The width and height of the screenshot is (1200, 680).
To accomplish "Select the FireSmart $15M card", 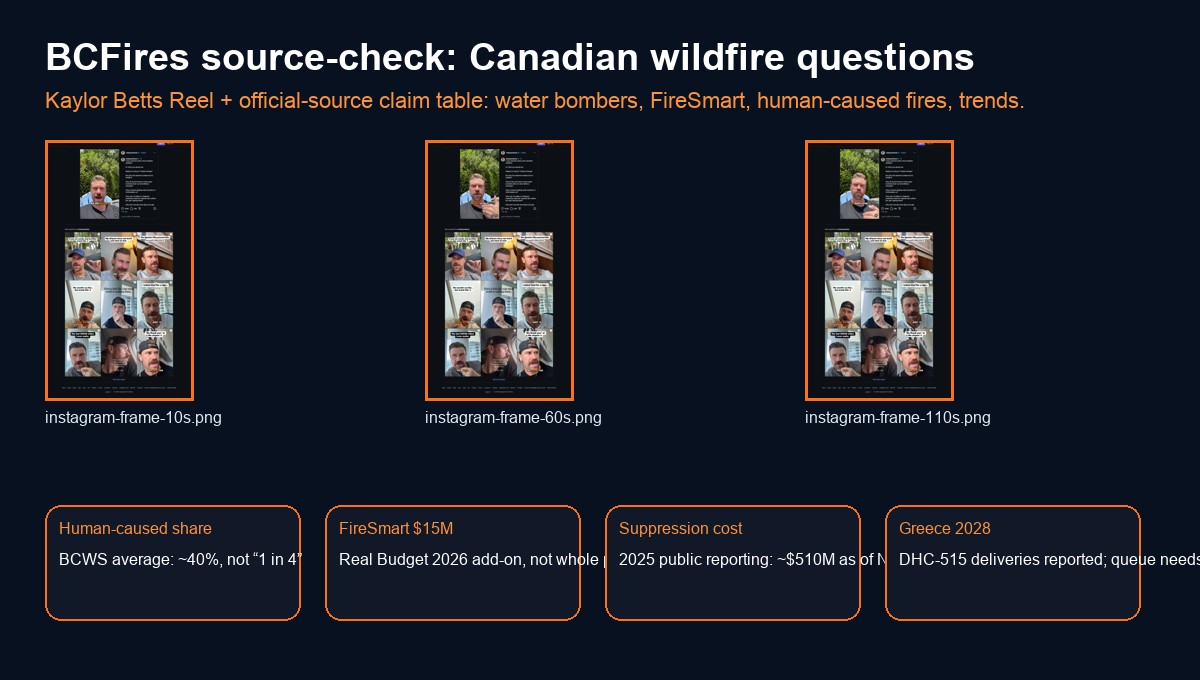I will [x=453, y=563].
